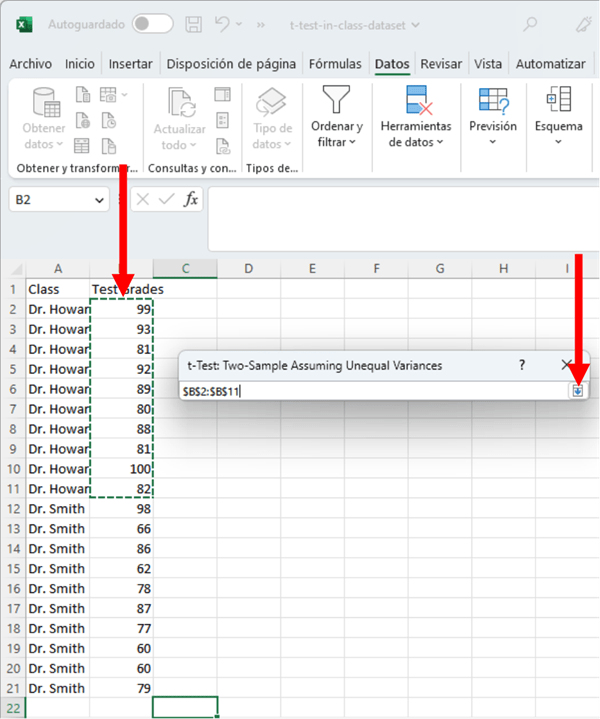Expand the Name Box dropdown arrow
This screenshot has width=600, height=719.
pos(99,200)
